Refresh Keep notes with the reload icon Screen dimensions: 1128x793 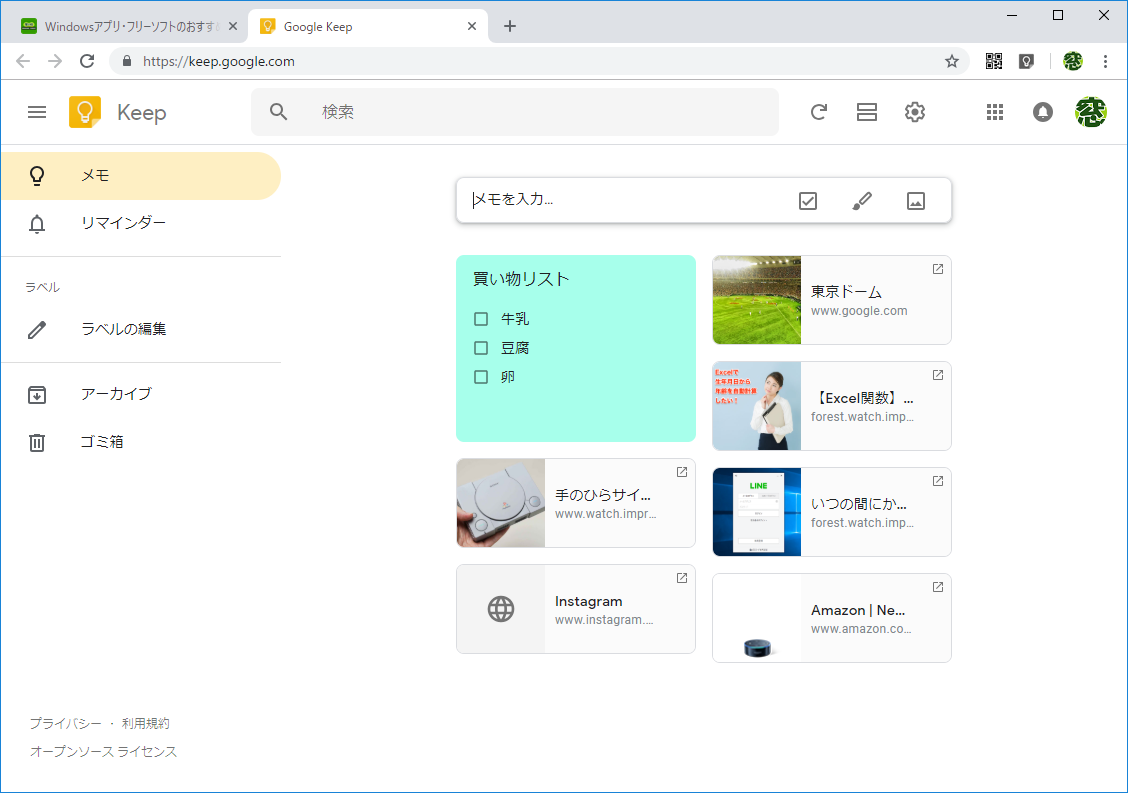tap(819, 112)
